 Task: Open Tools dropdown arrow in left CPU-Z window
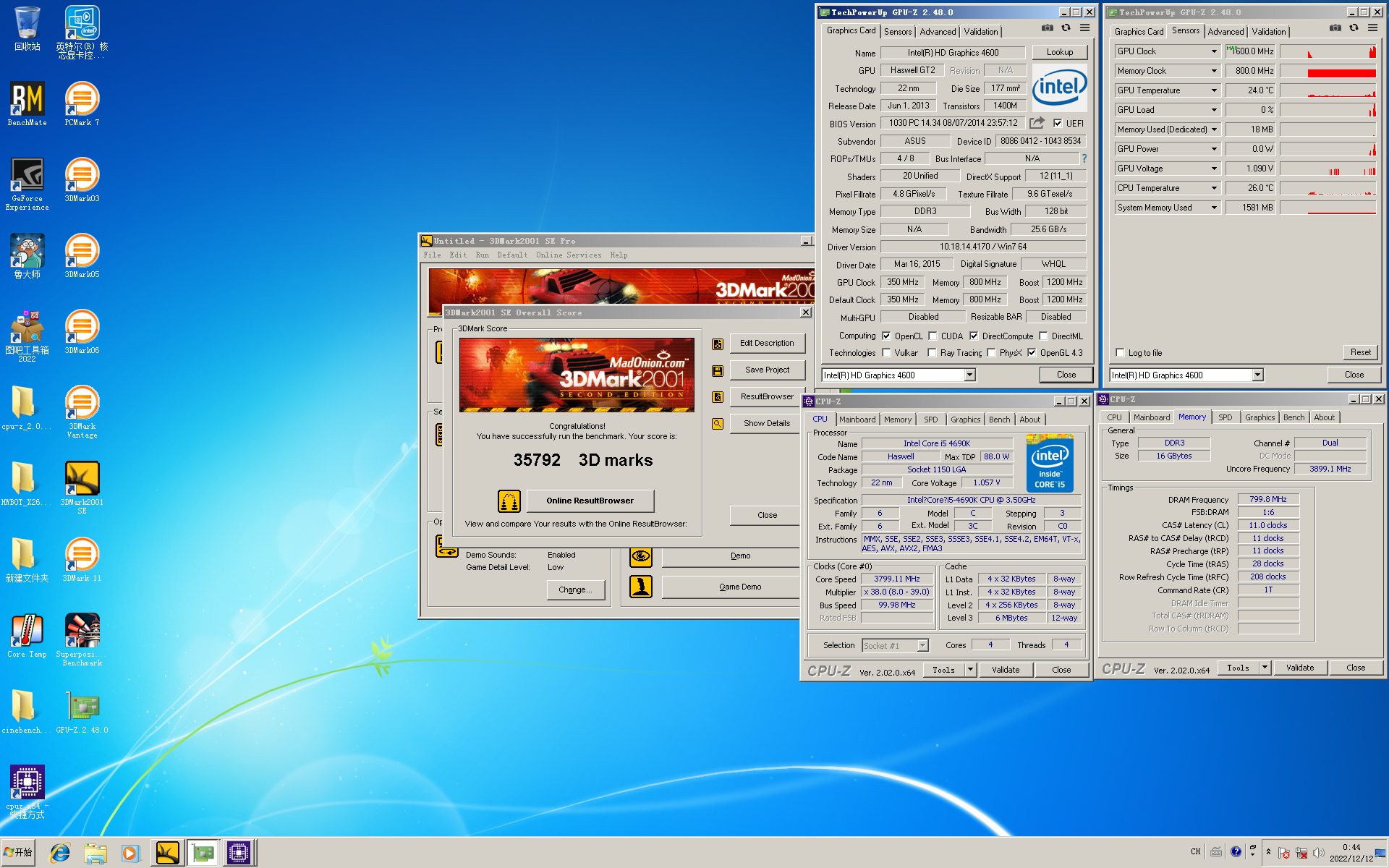971,670
